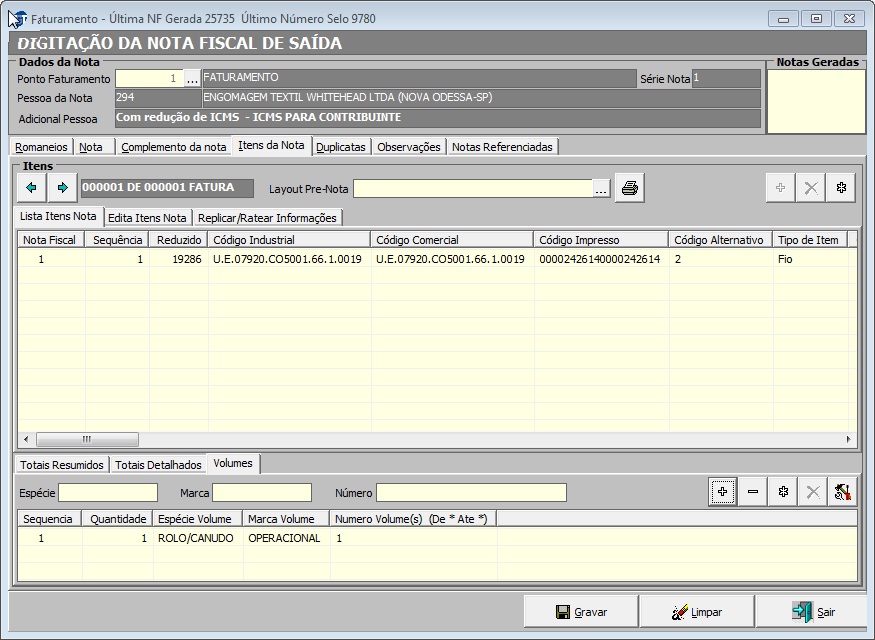This screenshot has width=875, height=640.
Task: Add a volume with the plus button
Action: [722, 491]
